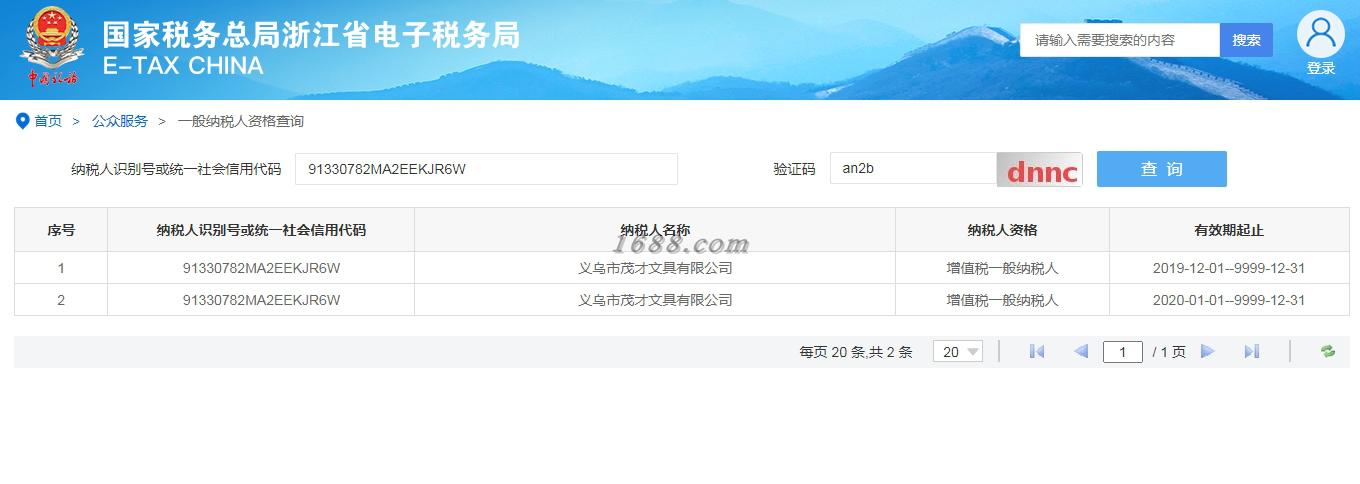Click row 2 company name 义乌市茂才文具有限公司
Screen dimensions: 1360x484
pyautogui.click(x=655, y=300)
